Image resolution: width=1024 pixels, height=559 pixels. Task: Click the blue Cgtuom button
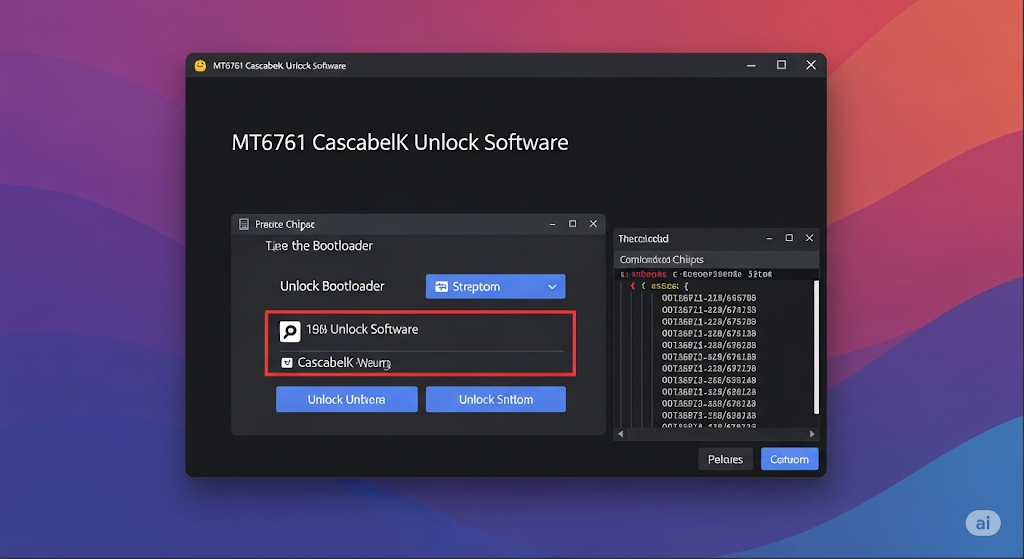coord(790,459)
